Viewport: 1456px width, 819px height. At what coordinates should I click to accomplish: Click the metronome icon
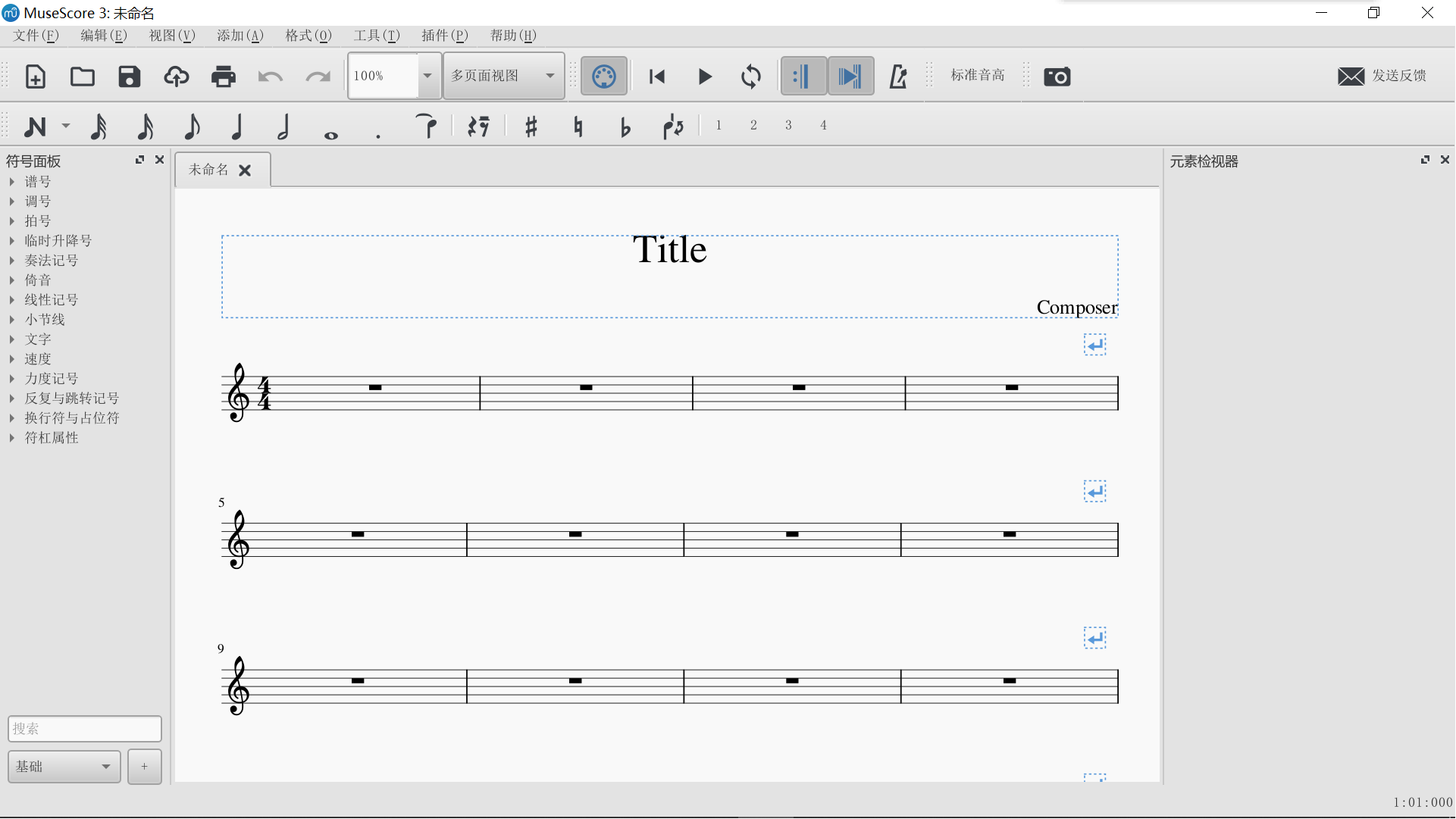tap(898, 77)
